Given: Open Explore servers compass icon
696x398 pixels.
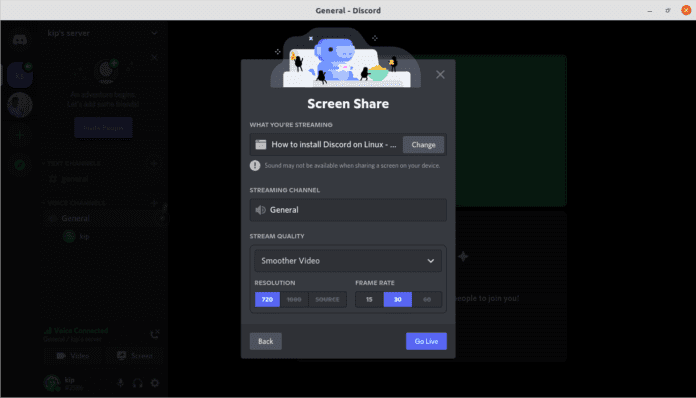Looking at the screenshot, I should (20, 165).
